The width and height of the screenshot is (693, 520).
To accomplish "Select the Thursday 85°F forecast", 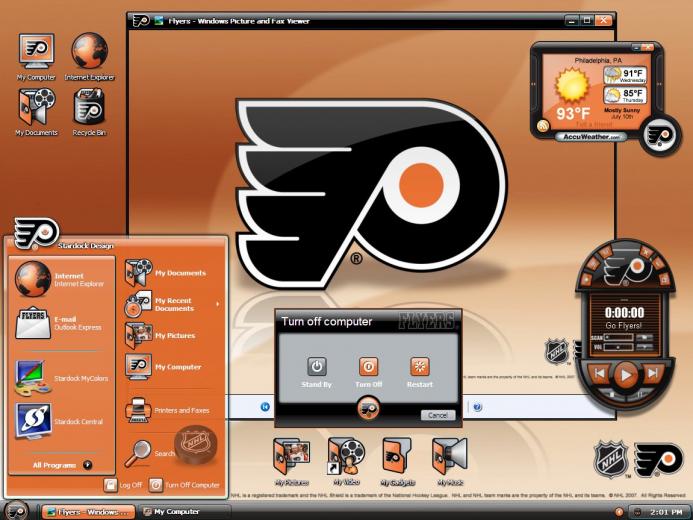I will point(626,95).
